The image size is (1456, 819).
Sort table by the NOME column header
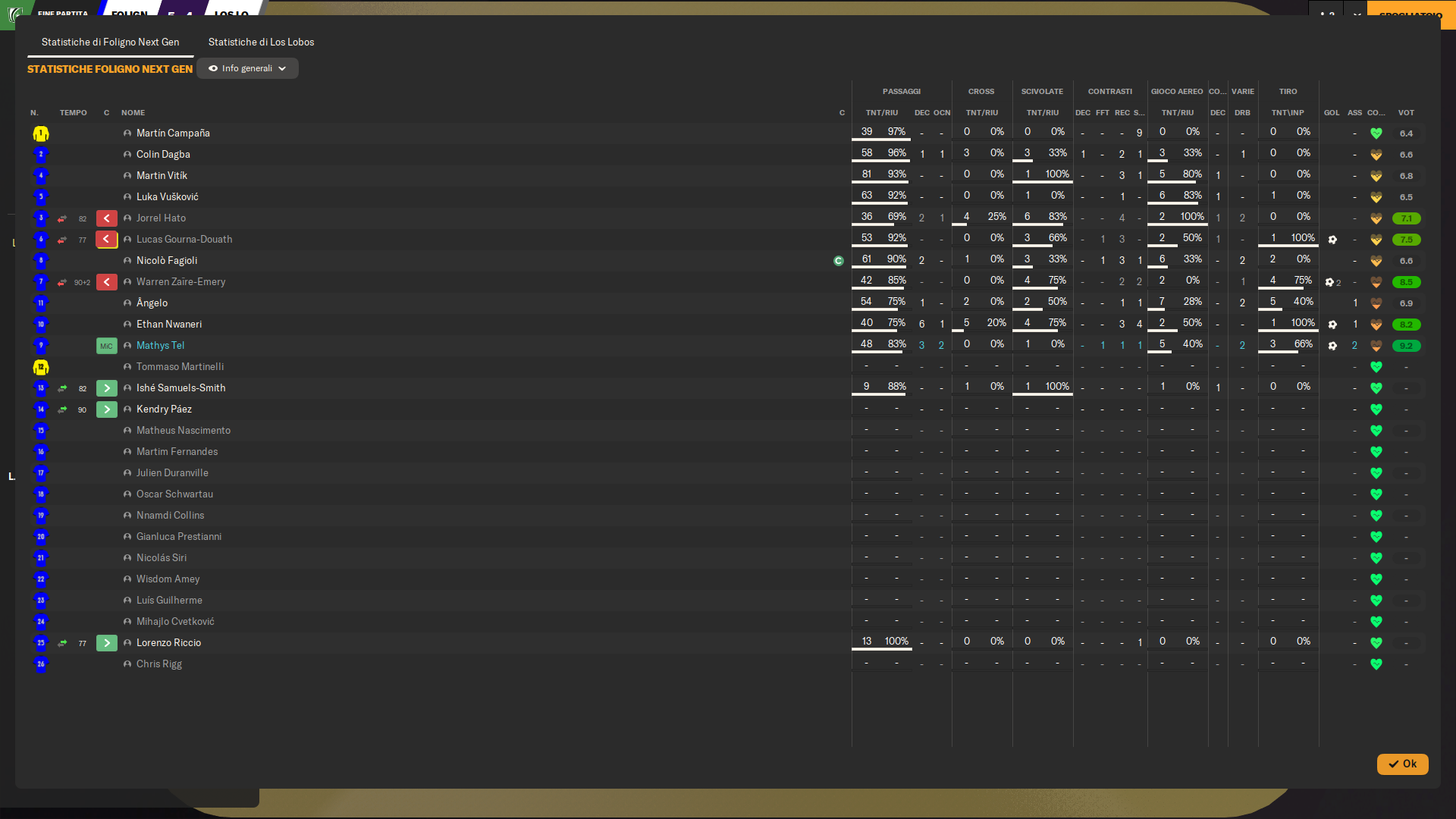(133, 112)
